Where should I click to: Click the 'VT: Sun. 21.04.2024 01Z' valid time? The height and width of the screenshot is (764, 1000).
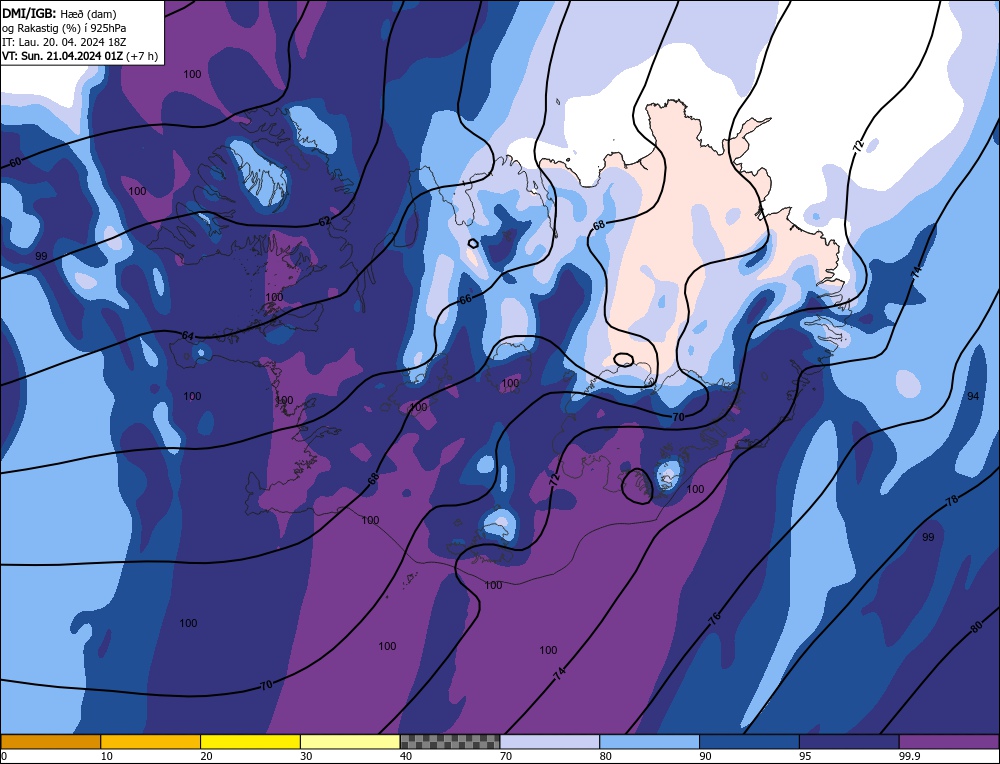(62, 56)
